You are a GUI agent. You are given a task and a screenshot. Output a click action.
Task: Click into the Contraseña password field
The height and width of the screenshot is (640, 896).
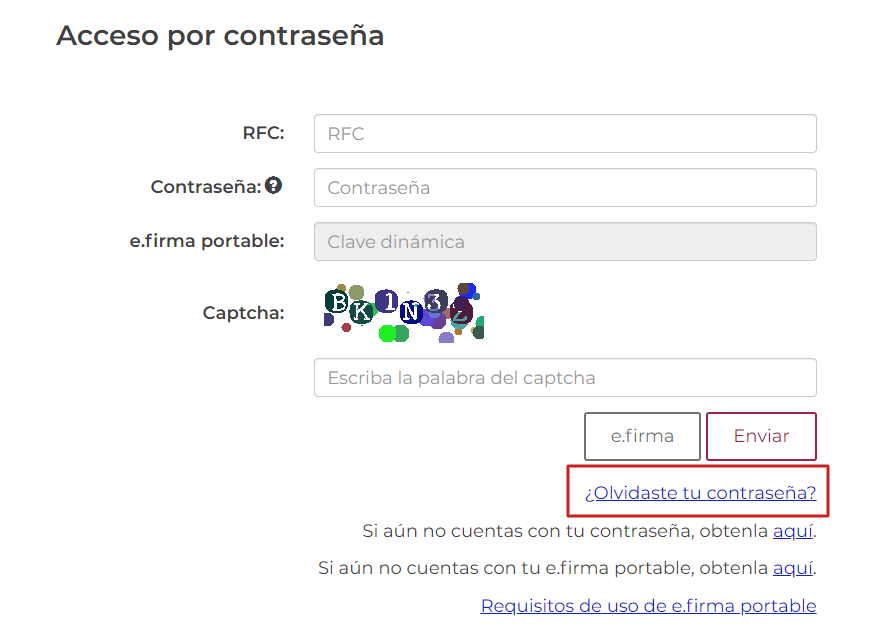565,188
